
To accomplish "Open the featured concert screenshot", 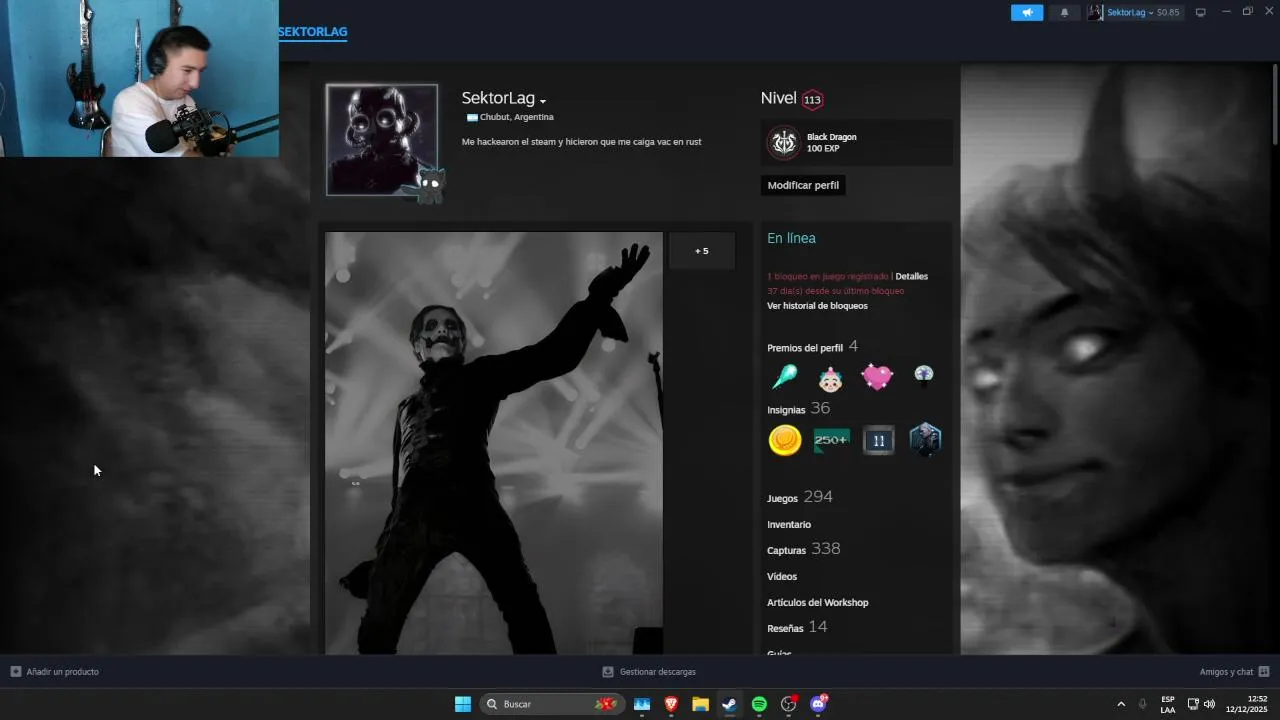I will coord(494,443).
